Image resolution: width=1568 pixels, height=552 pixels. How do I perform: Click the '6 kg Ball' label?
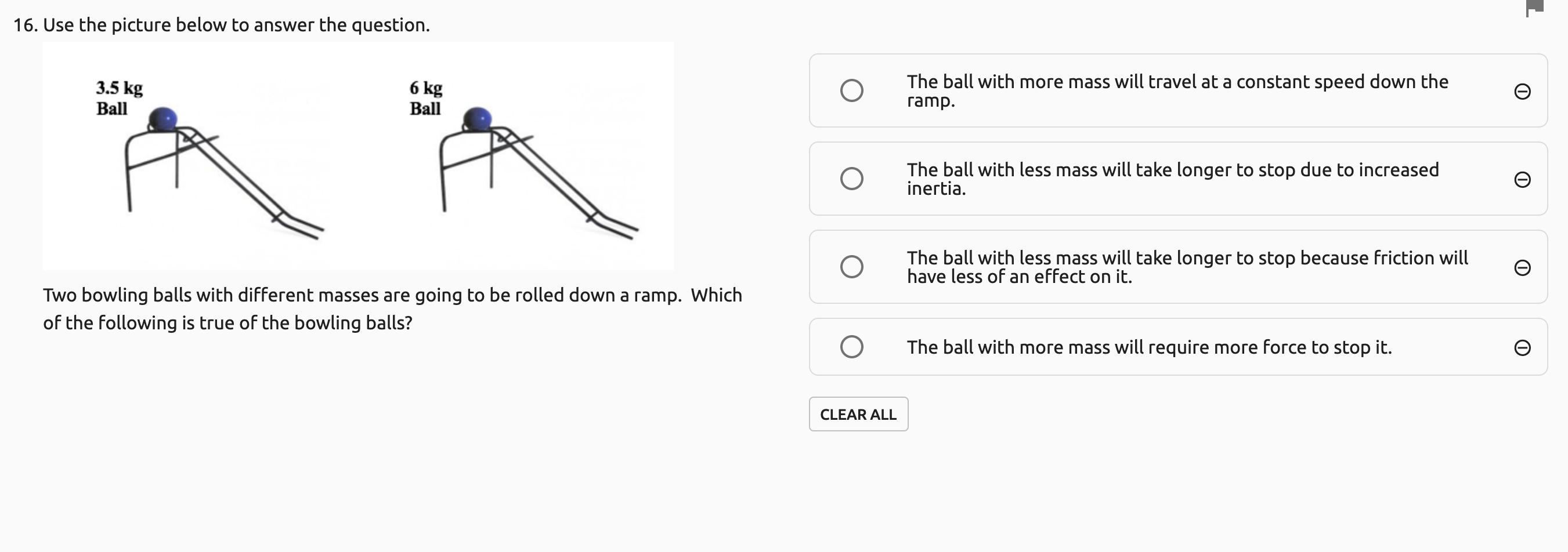tap(425, 97)
